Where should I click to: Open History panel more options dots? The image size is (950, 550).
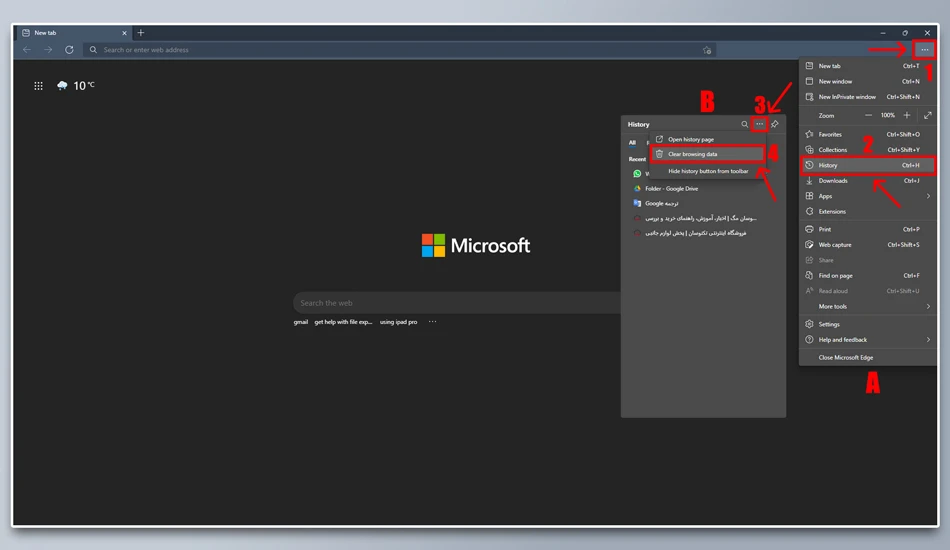(x=759, y=124)
